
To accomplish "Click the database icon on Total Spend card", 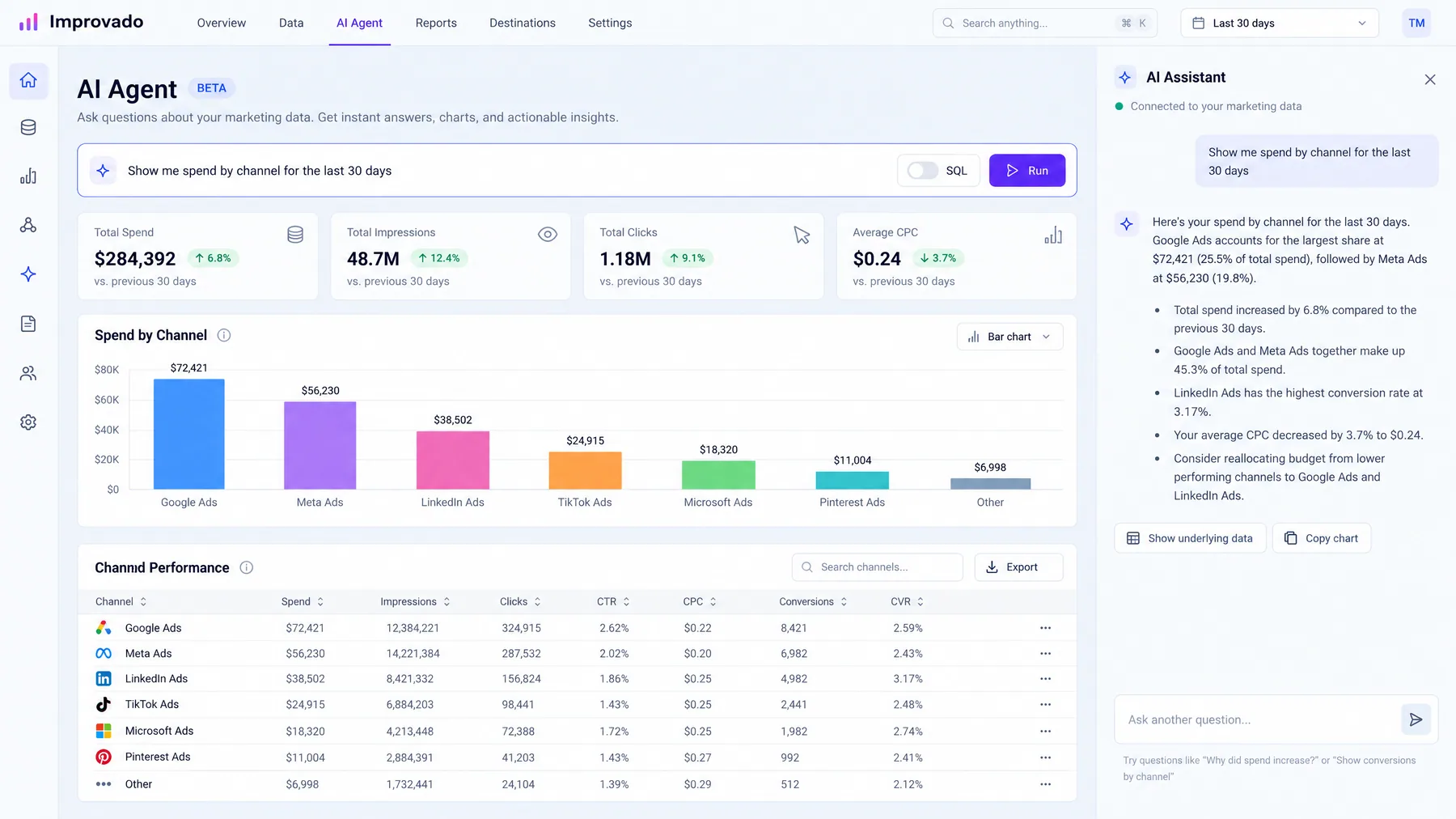I will pyautogui.click(x=295, y=235).
